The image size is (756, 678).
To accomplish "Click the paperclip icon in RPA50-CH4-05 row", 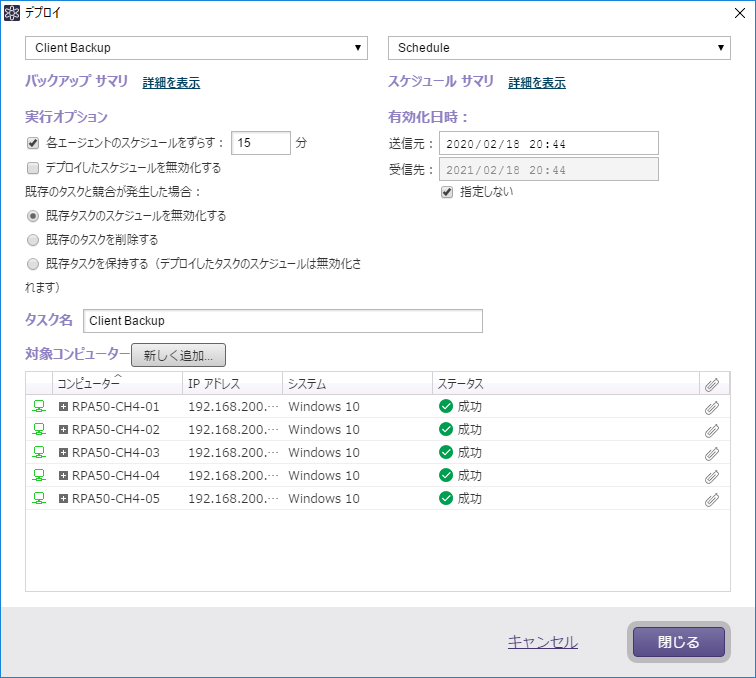I will (711, 499).
